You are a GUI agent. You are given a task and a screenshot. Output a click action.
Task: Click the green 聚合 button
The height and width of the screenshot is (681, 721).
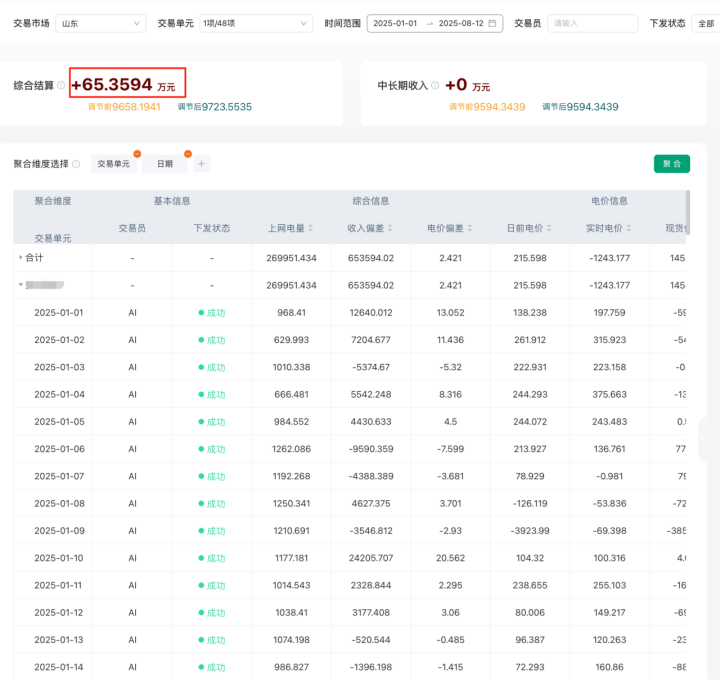671,164
